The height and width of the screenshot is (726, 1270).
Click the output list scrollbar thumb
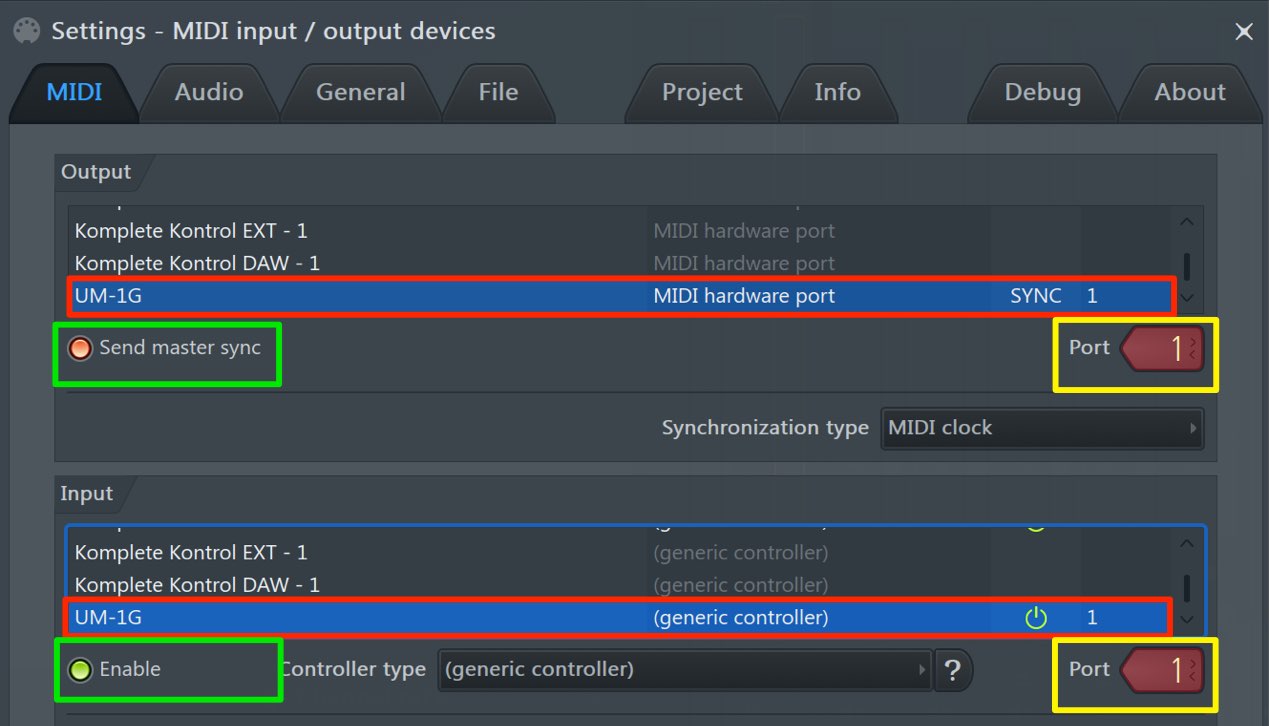pyautogui.click(x=1187, y=265)
